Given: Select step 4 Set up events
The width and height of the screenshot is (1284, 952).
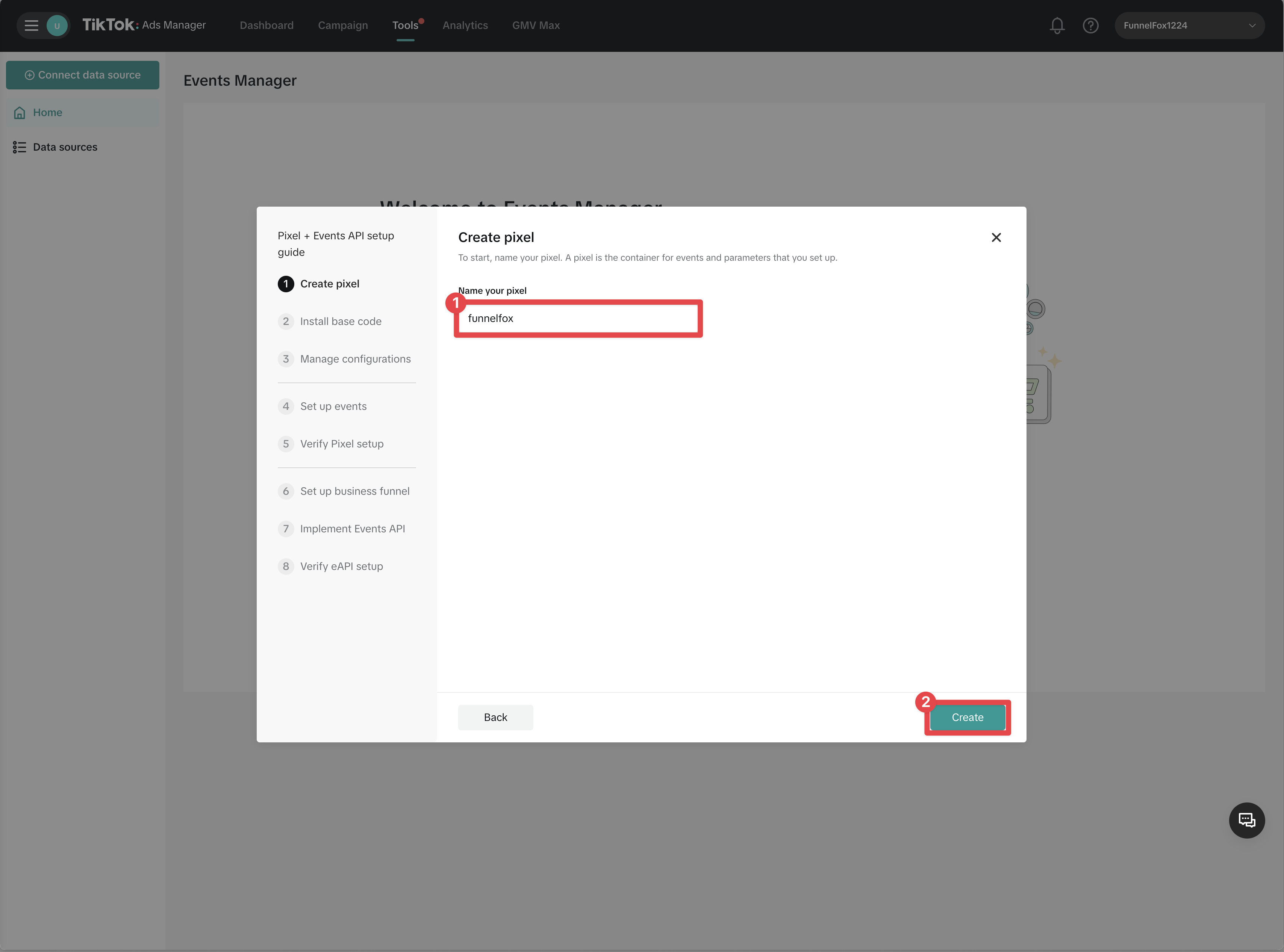Looking at the screenshot, I should coord(333,406).
